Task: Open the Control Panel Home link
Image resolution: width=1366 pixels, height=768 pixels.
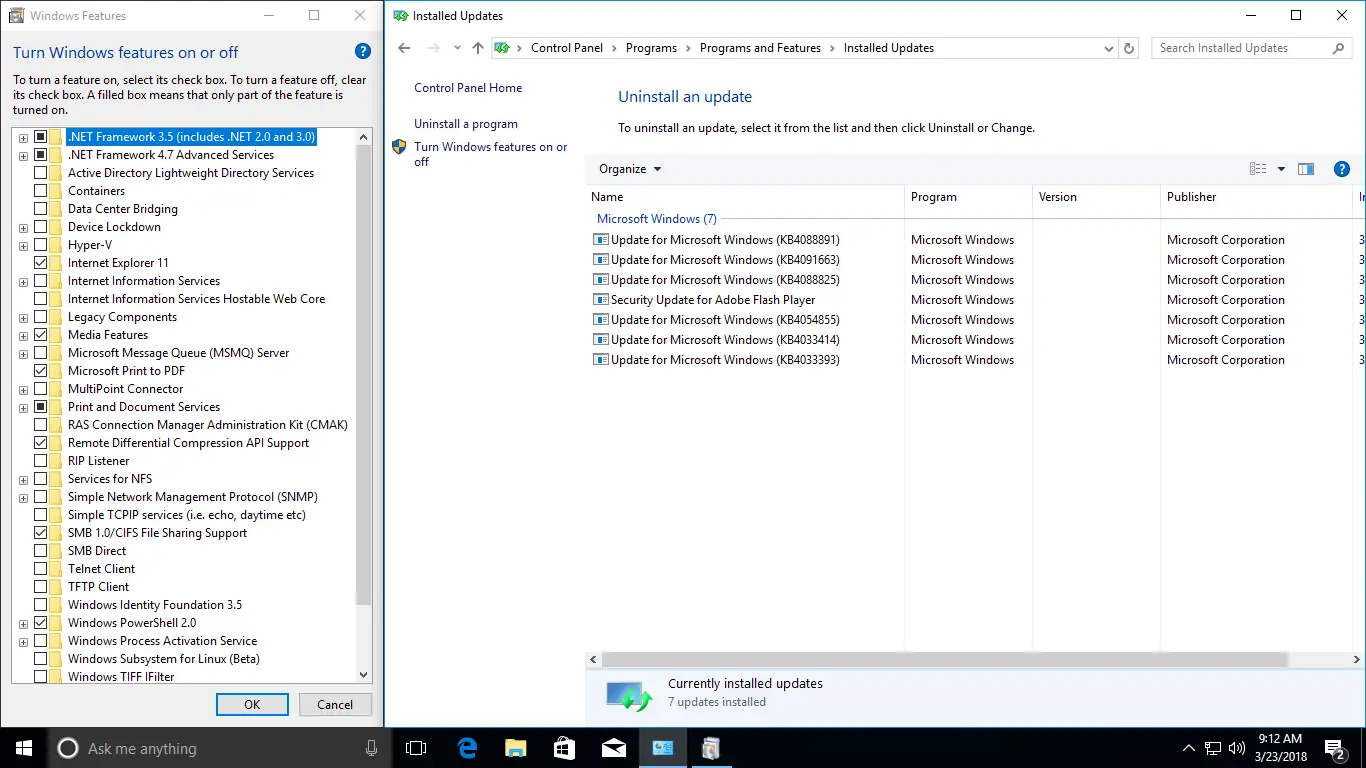Action: (468, 88)
